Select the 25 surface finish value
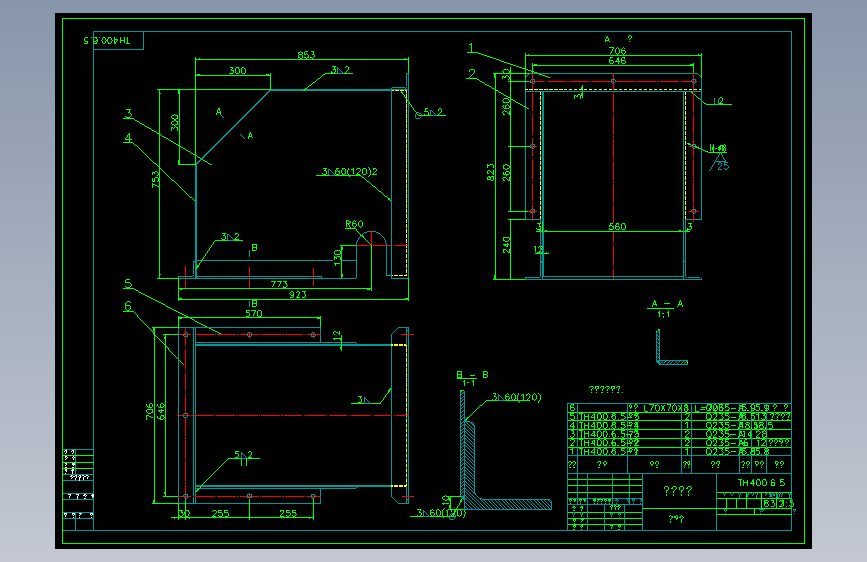This screenshot has height=562, width=867. click(x=723, y=165)
